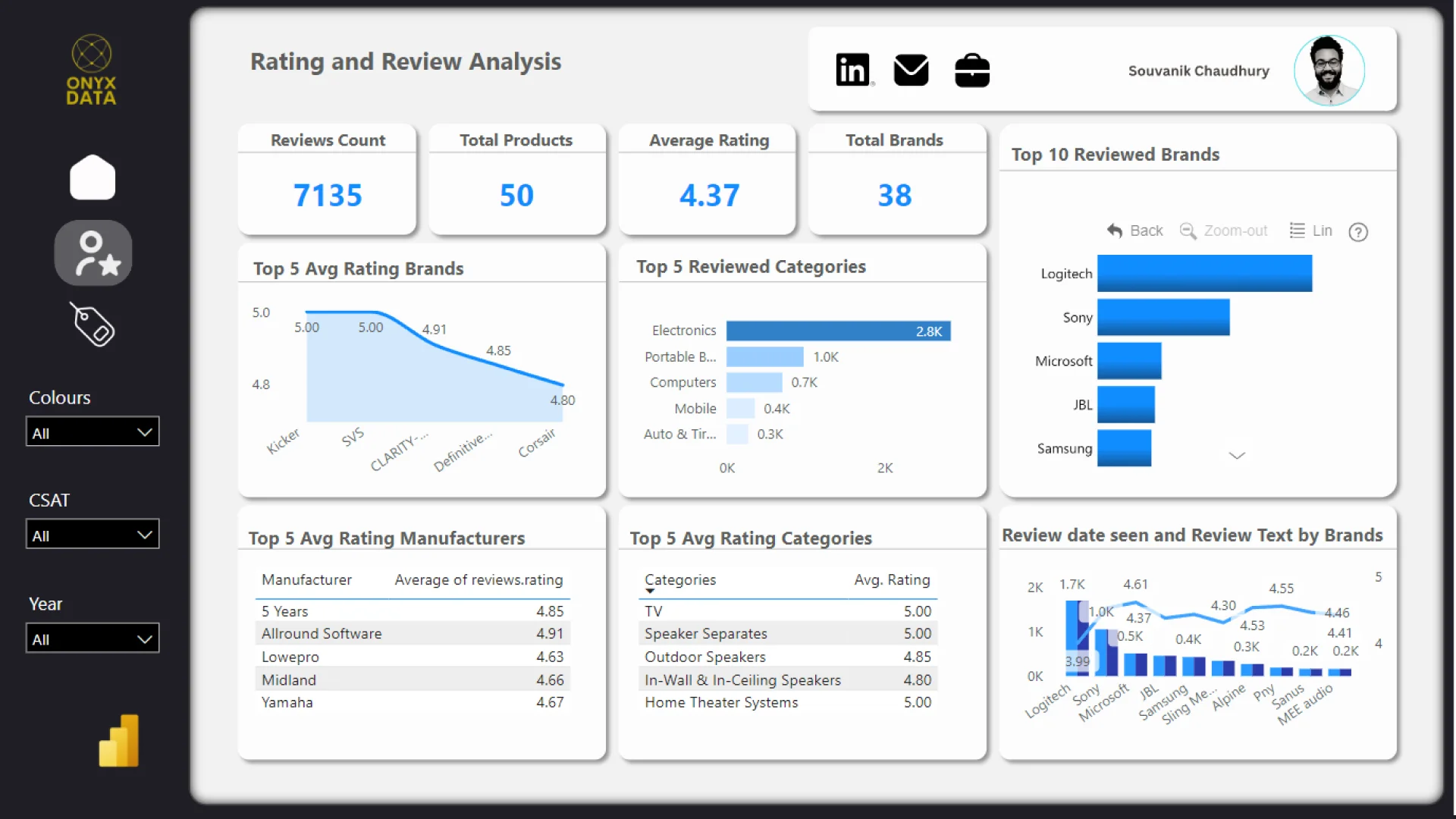Select the Mobile category bar
This screenshot has height=819, width=1456.
pyautogui.click(x=740, y=409)
